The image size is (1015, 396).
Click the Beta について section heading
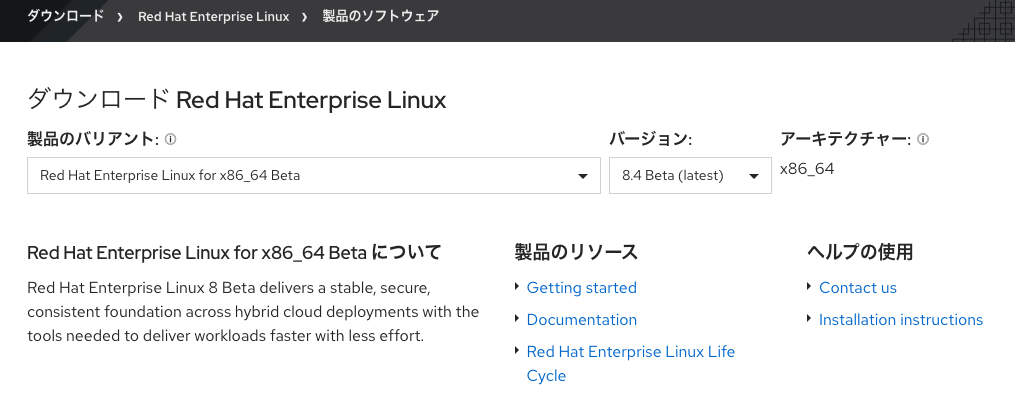coord(234,252)
